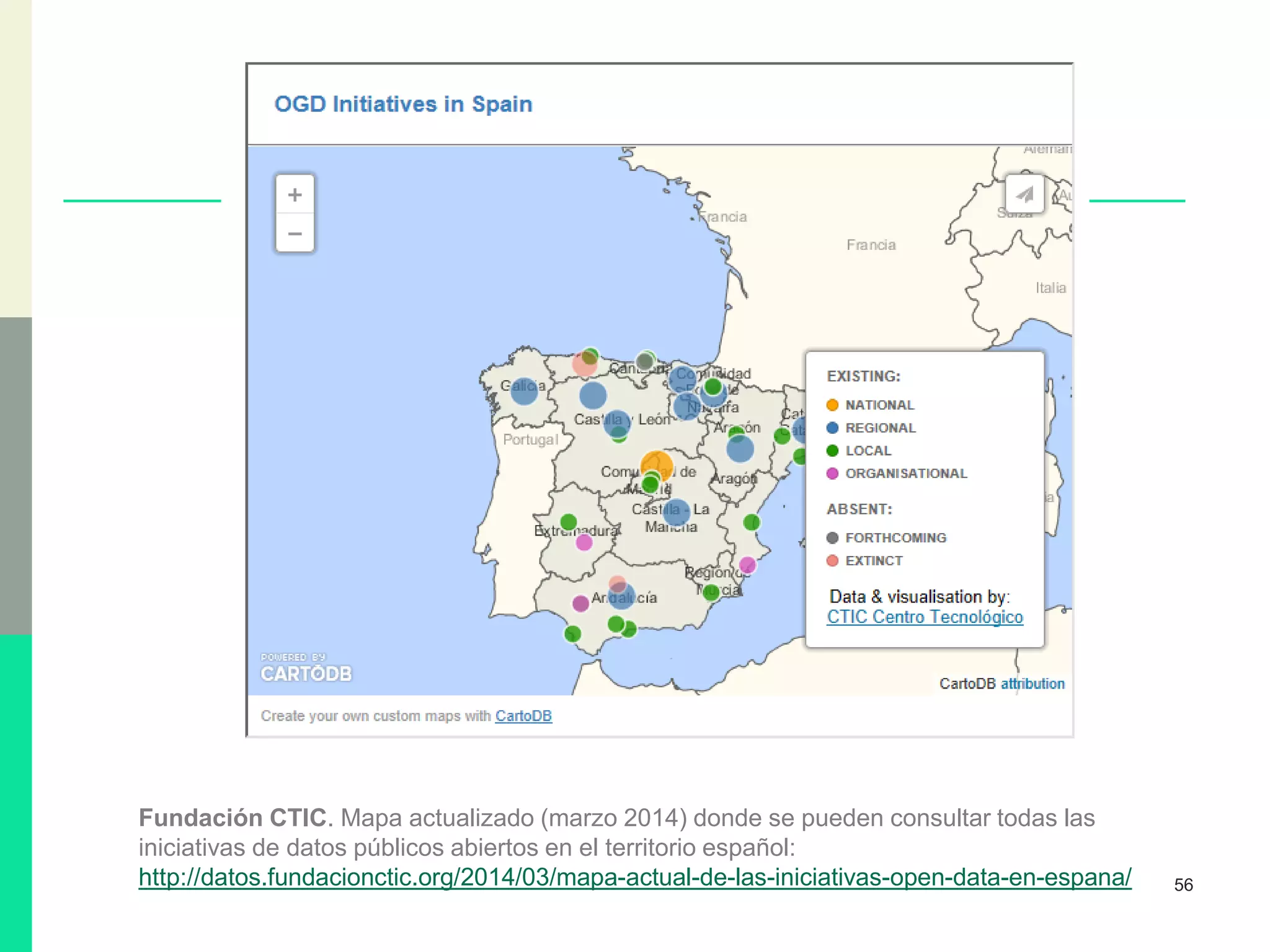Click the magenta marker in western Andalucía

point(580,603)
